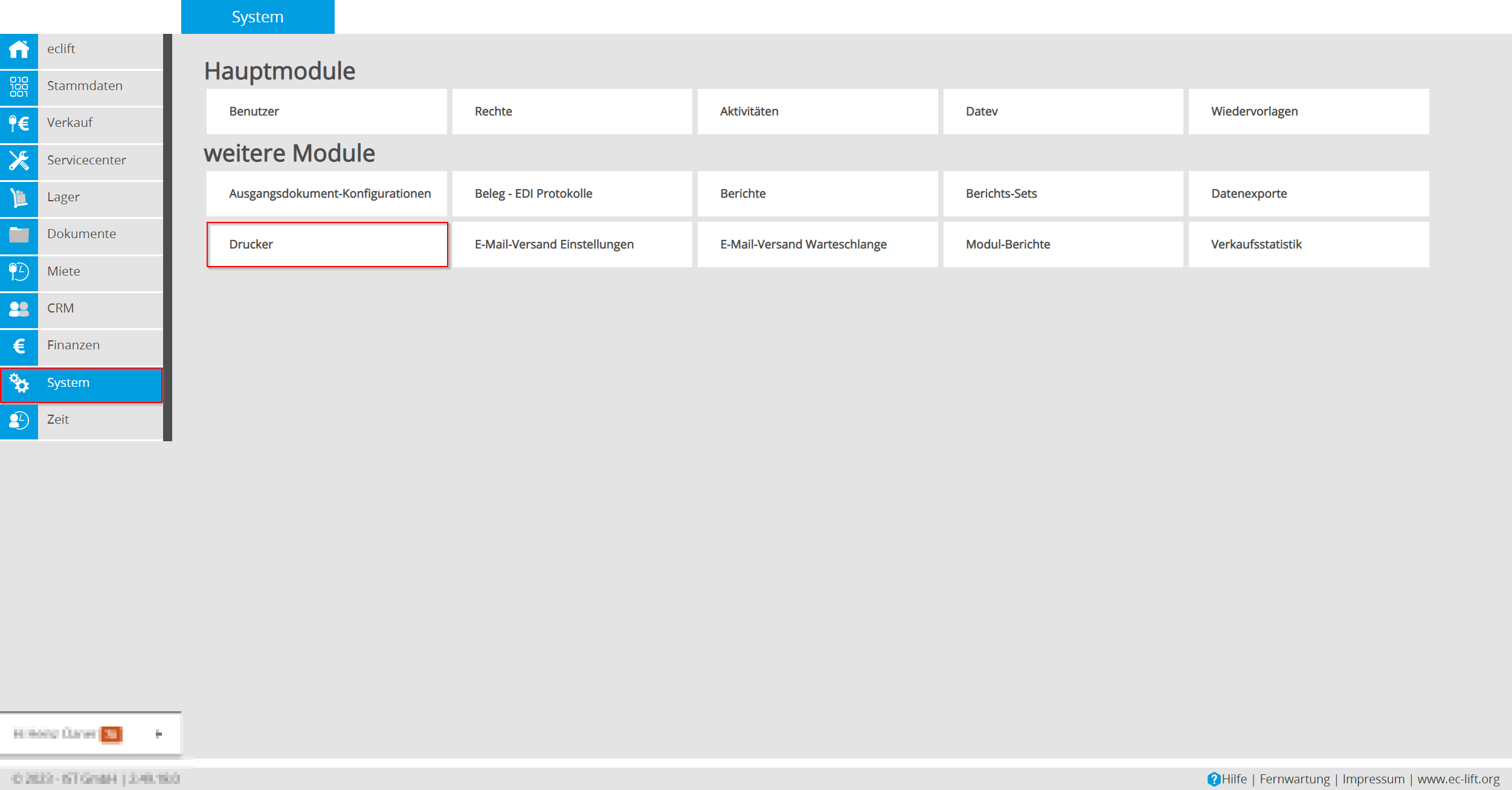The image size is (1512, 790).
Task: Open the www.ec-lift.org link
Action: tap(1458, 779)
